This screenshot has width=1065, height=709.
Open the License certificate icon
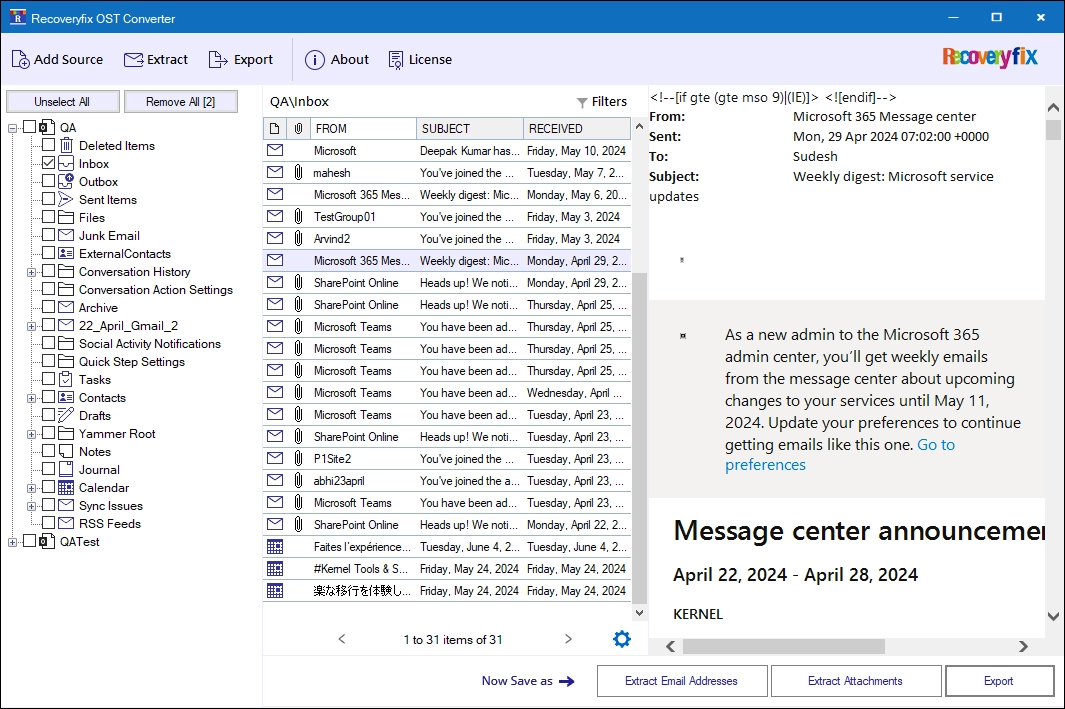(x=395, y=60)
